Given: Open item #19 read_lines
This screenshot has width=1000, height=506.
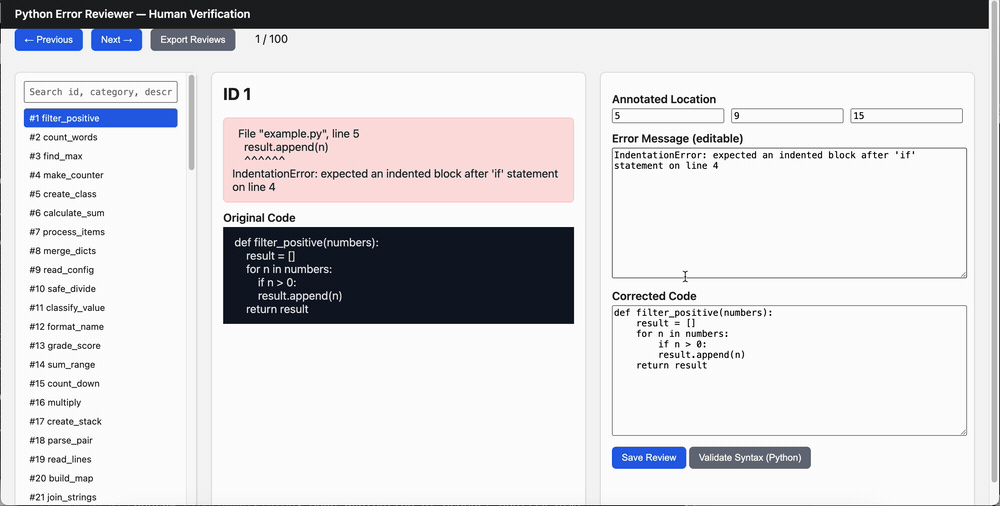Looking at the screenshot, I should point(101,459).
